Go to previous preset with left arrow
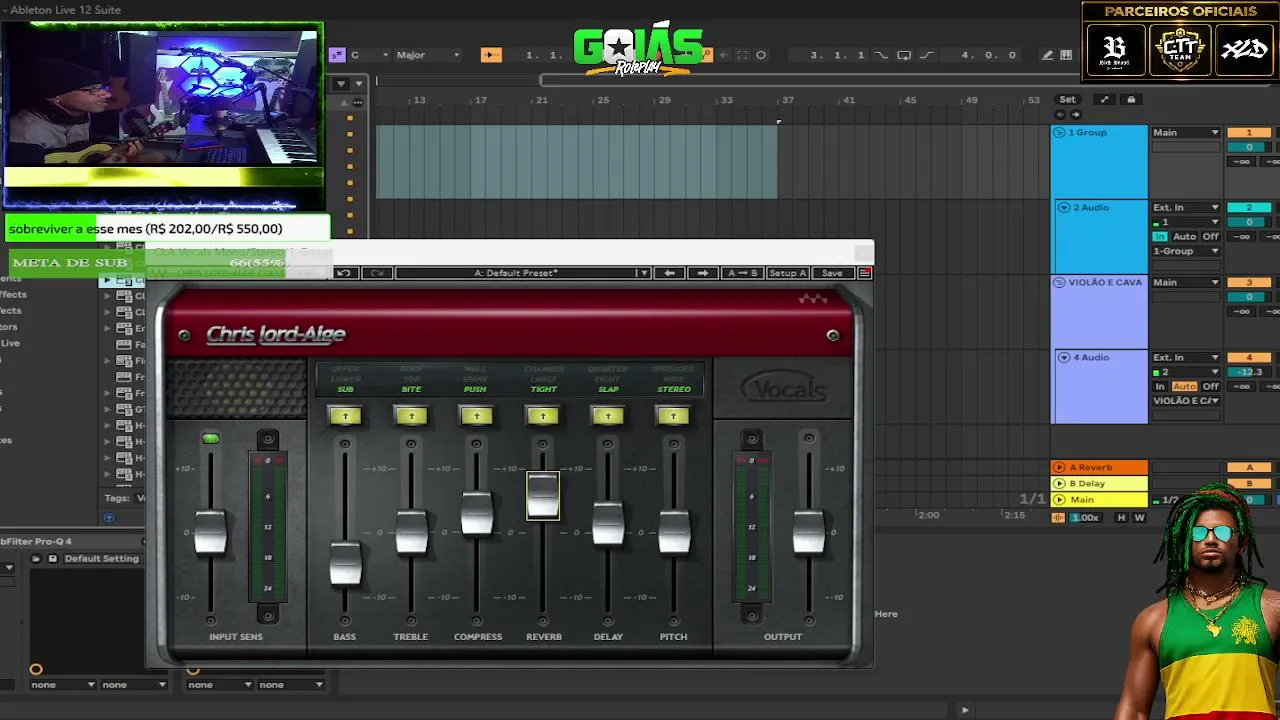 (x=669, y=273)
